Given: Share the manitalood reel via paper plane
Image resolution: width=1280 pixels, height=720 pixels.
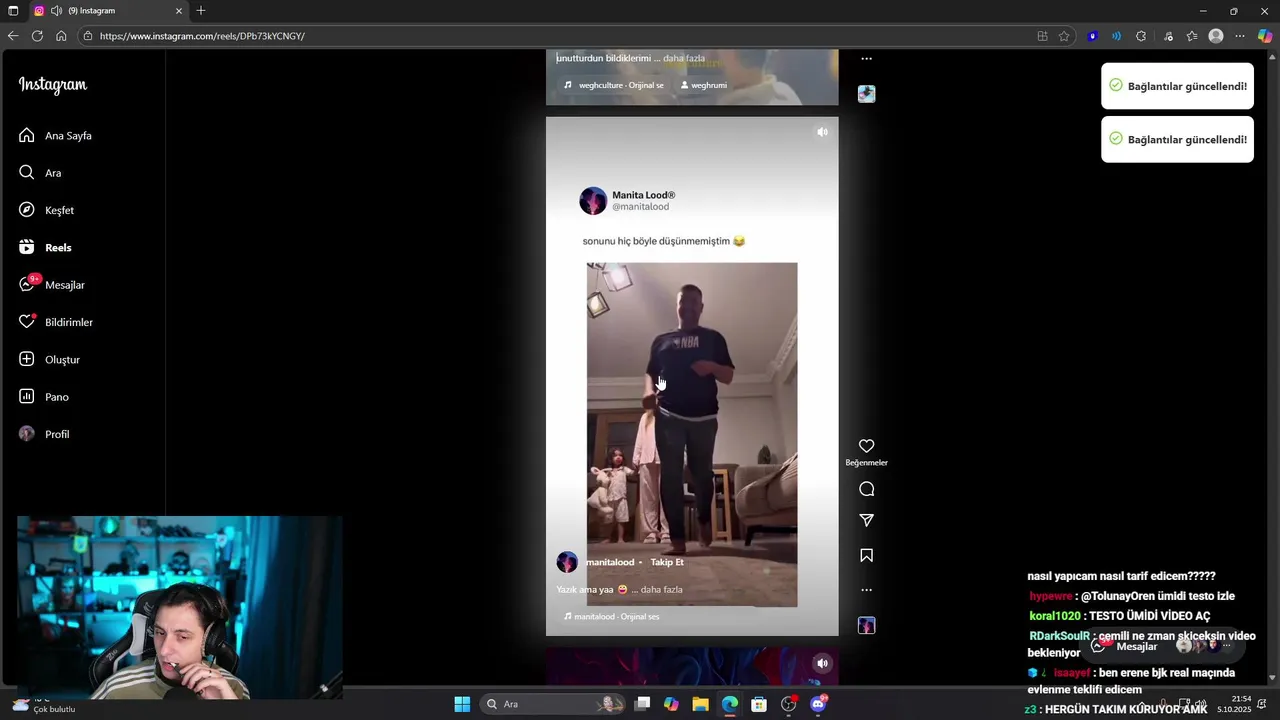Looking at the screenshot, I should coord(867,520).
